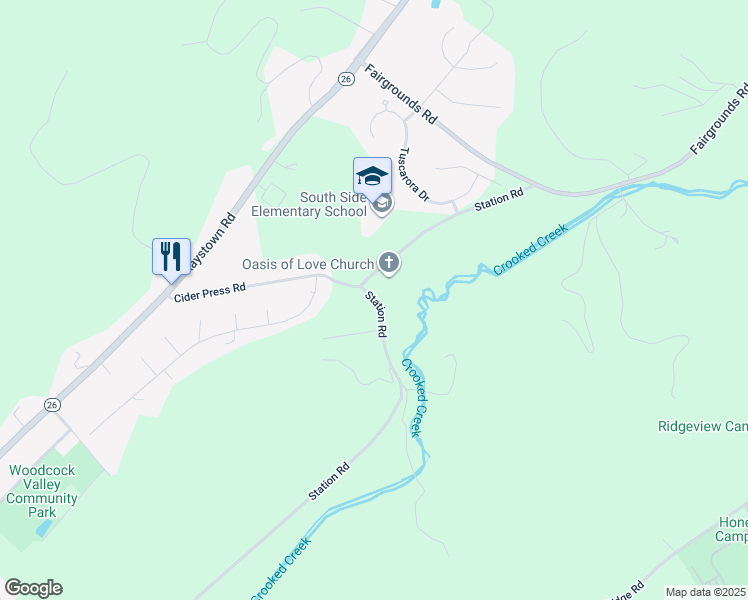Click the Route 26 shield near Fairgrounds Rd

[x=346, y=79]
